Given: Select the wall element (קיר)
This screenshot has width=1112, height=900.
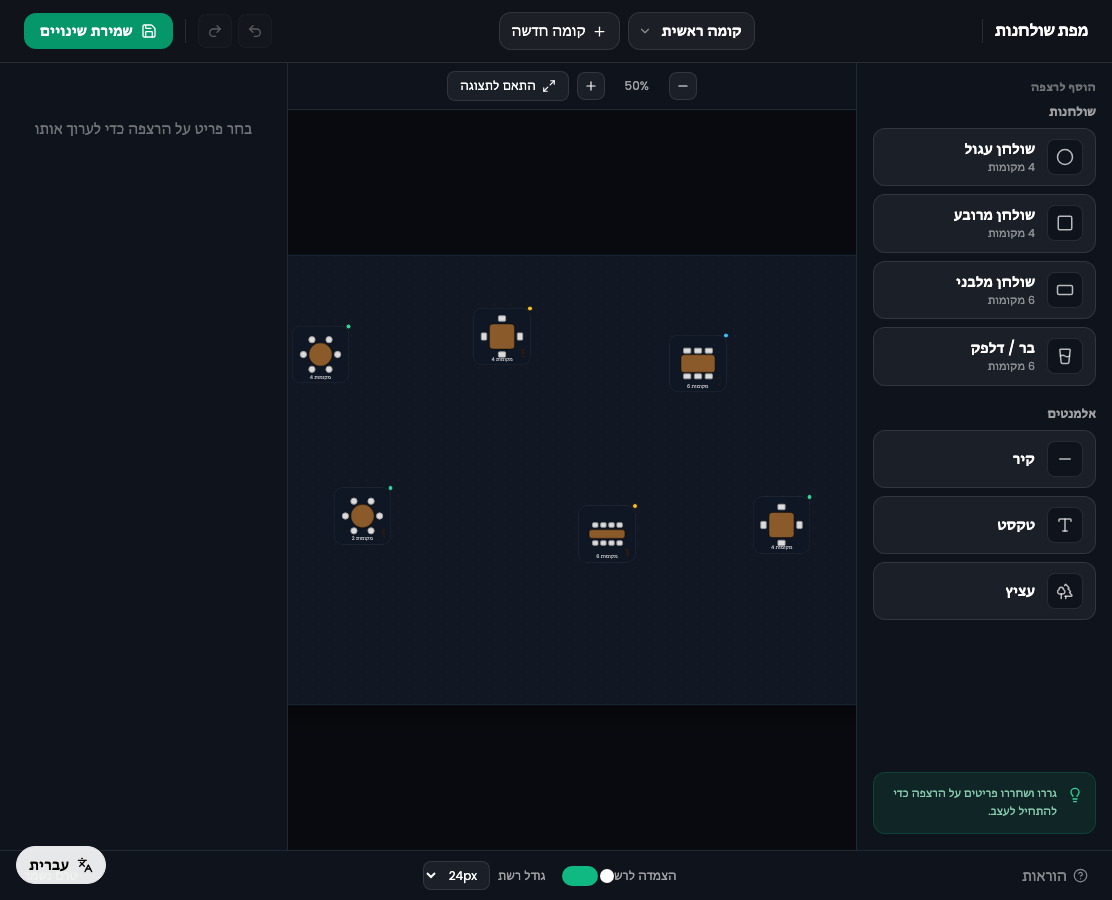Looking at the screenshot, I should [x=984, y=459].
